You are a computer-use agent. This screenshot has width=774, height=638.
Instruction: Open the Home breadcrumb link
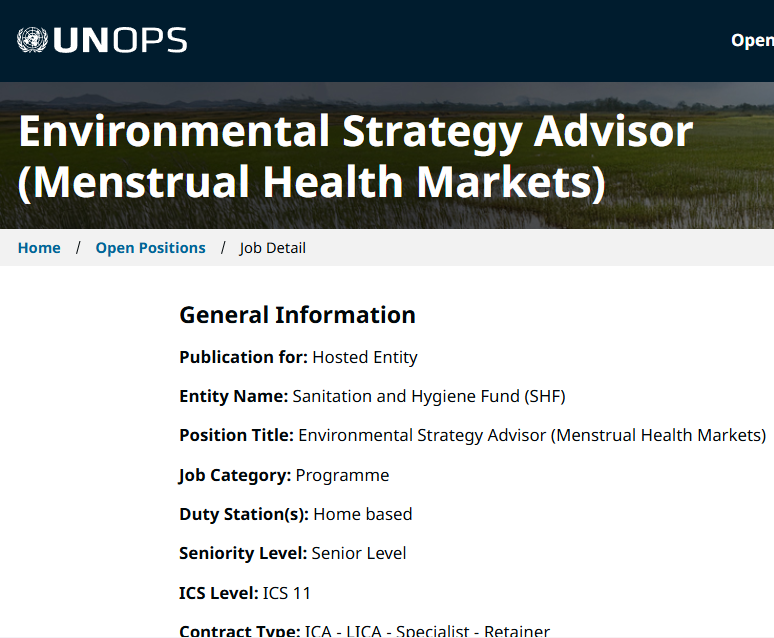tap(39, 248)
